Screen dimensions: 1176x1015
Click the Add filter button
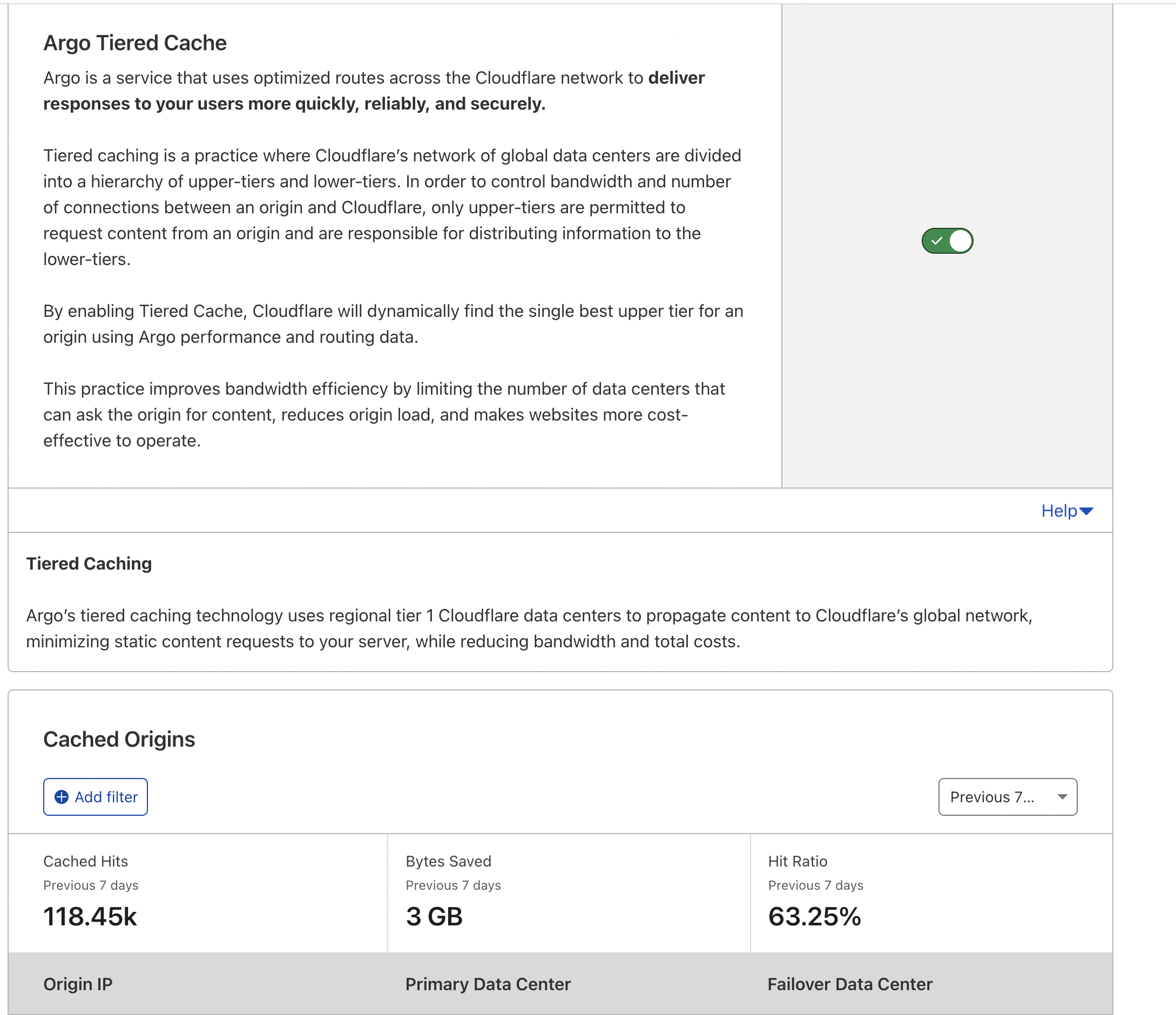(x=96, y=796)
